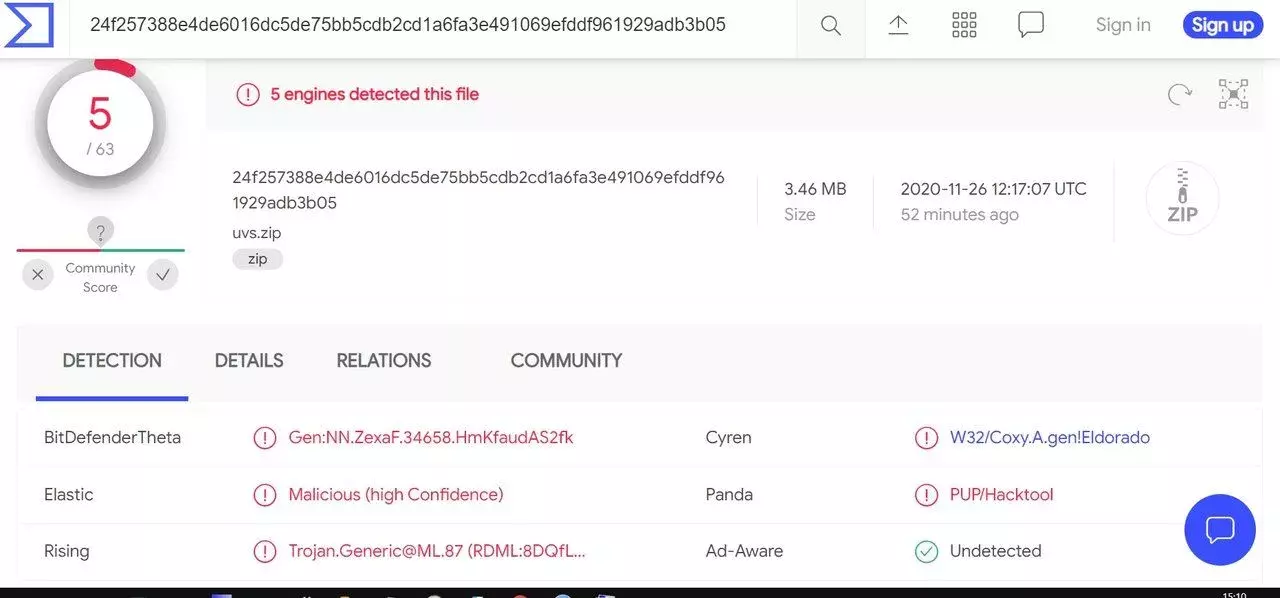Viewport: 1280px width, 598px height.
Task: Click the Trojan.Generic@ML.87 result
Action: (x=437, y=551)
